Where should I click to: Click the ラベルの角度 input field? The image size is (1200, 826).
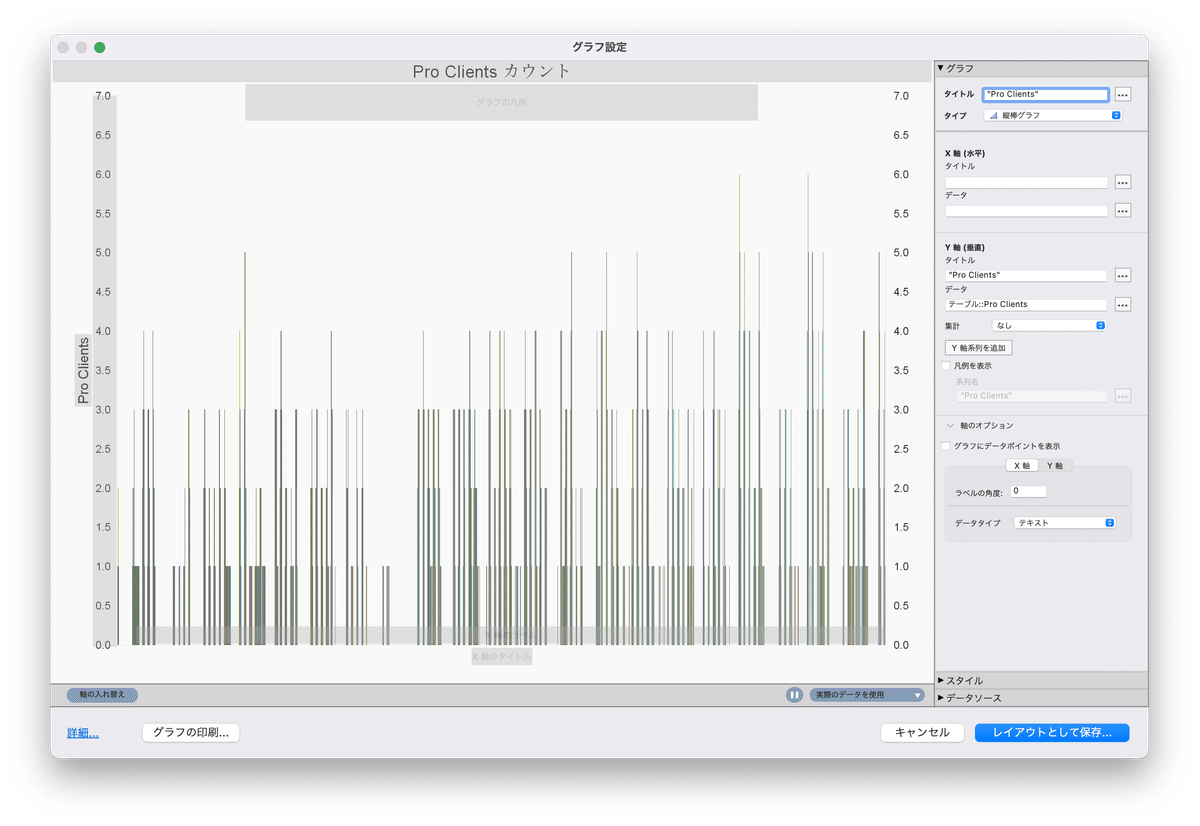(x=1030, y=491)
